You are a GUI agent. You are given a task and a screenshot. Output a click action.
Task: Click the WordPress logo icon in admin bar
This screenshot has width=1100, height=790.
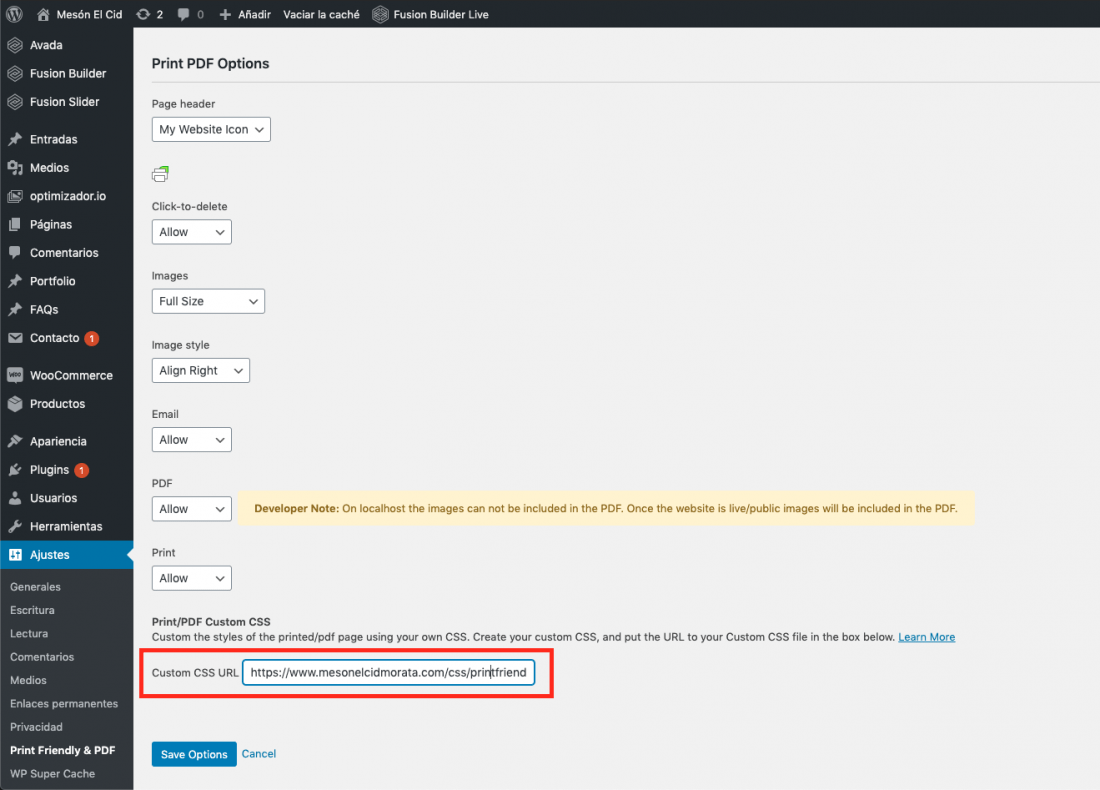(x=14, y=14)
